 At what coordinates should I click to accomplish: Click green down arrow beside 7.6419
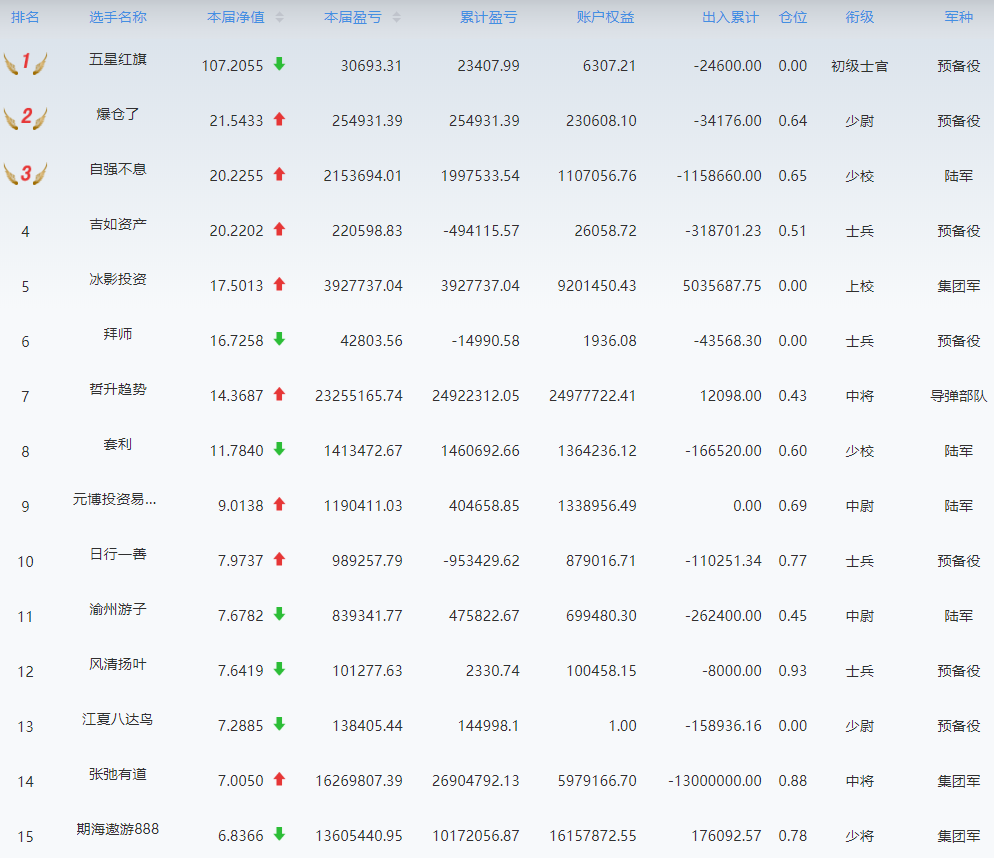coord(279,670)
